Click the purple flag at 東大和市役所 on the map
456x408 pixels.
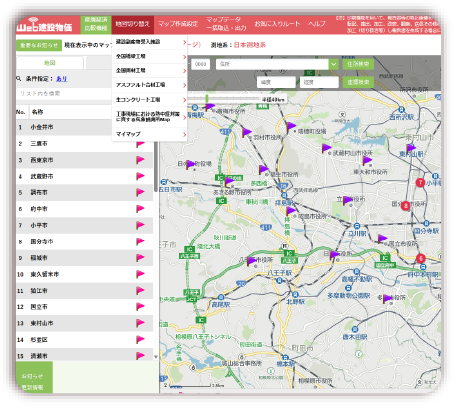[x=367, y=161]
